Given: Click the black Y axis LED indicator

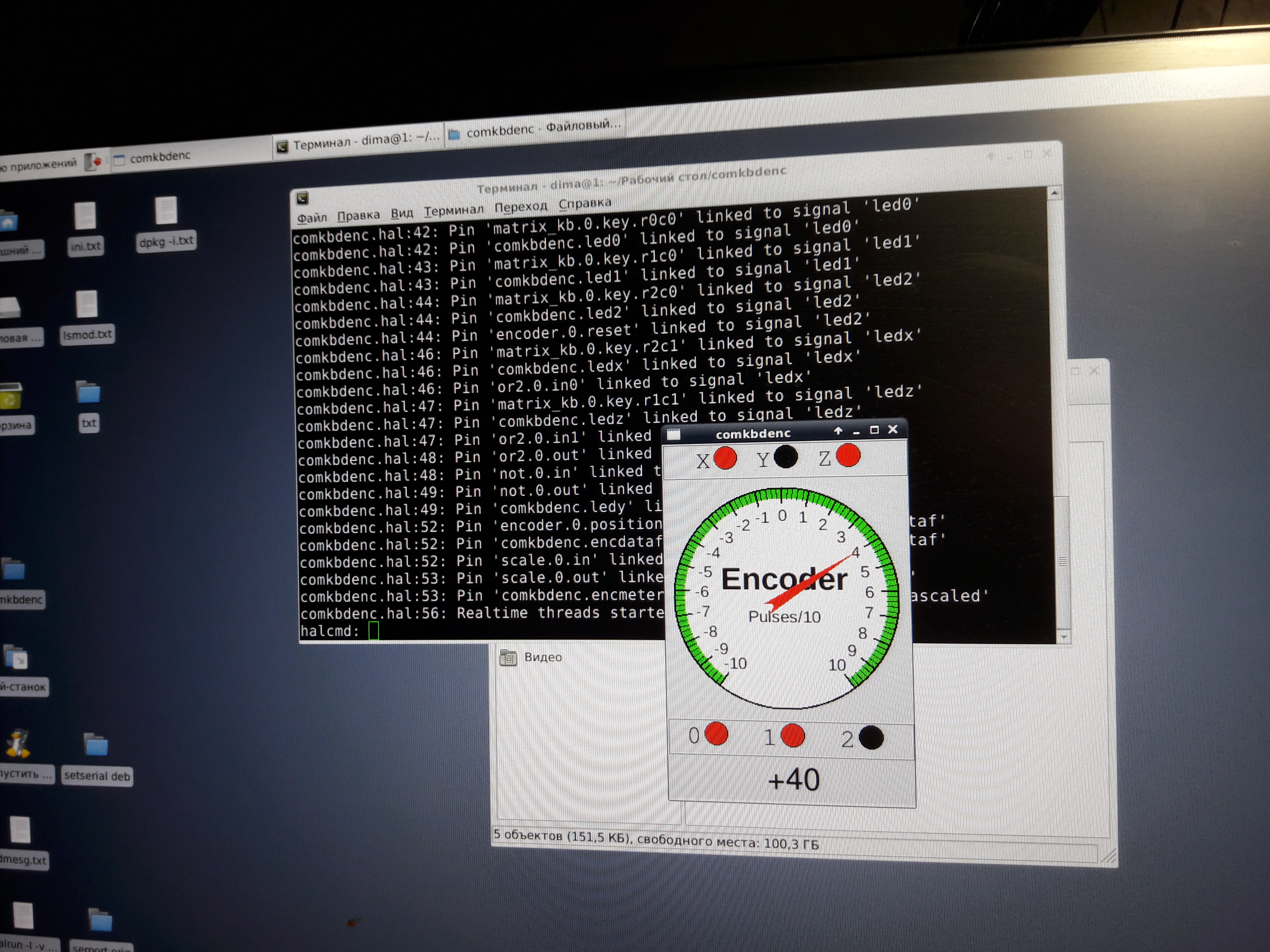Looking at the screenshot, I should [785, 457].
